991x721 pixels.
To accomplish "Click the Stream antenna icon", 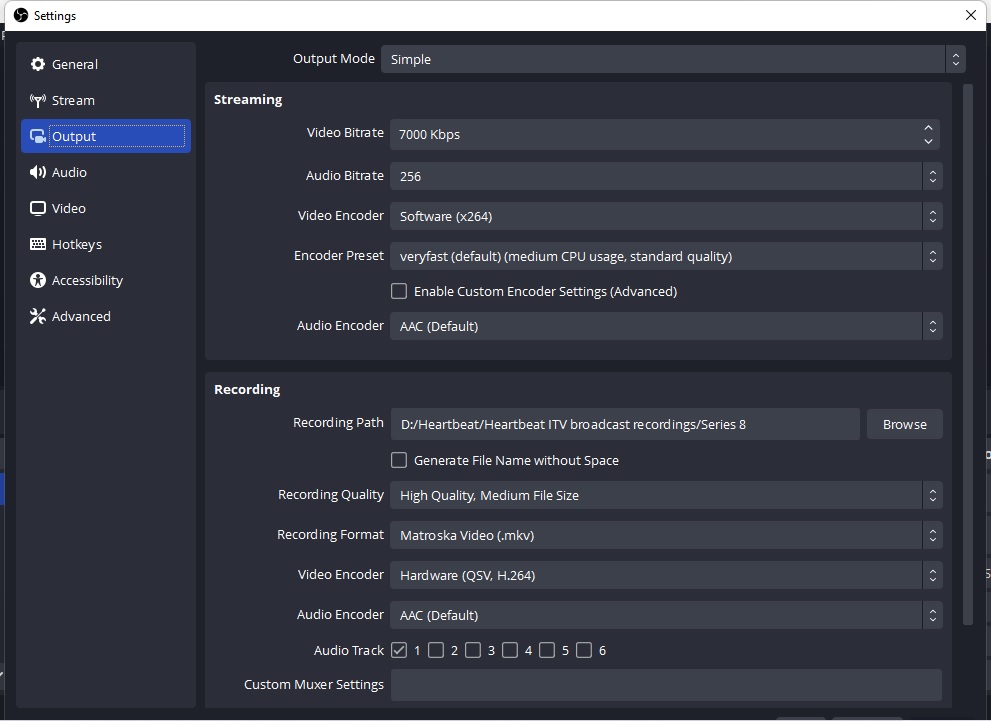I will point(38,100).
